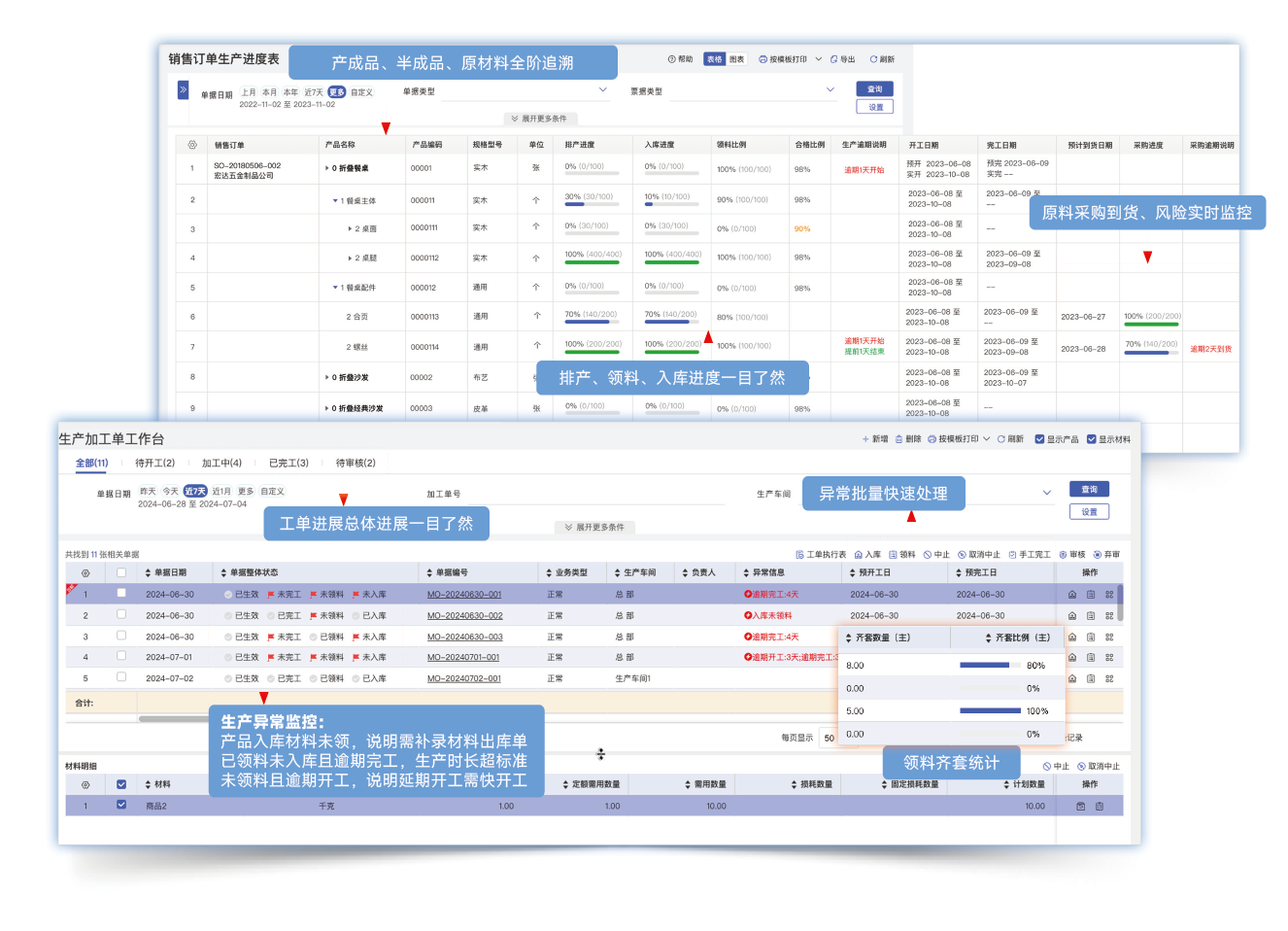Select the 入库 warehouse-in icon on the workbench
Viewport: 1288px width, 931px height.
coord(866,554)
